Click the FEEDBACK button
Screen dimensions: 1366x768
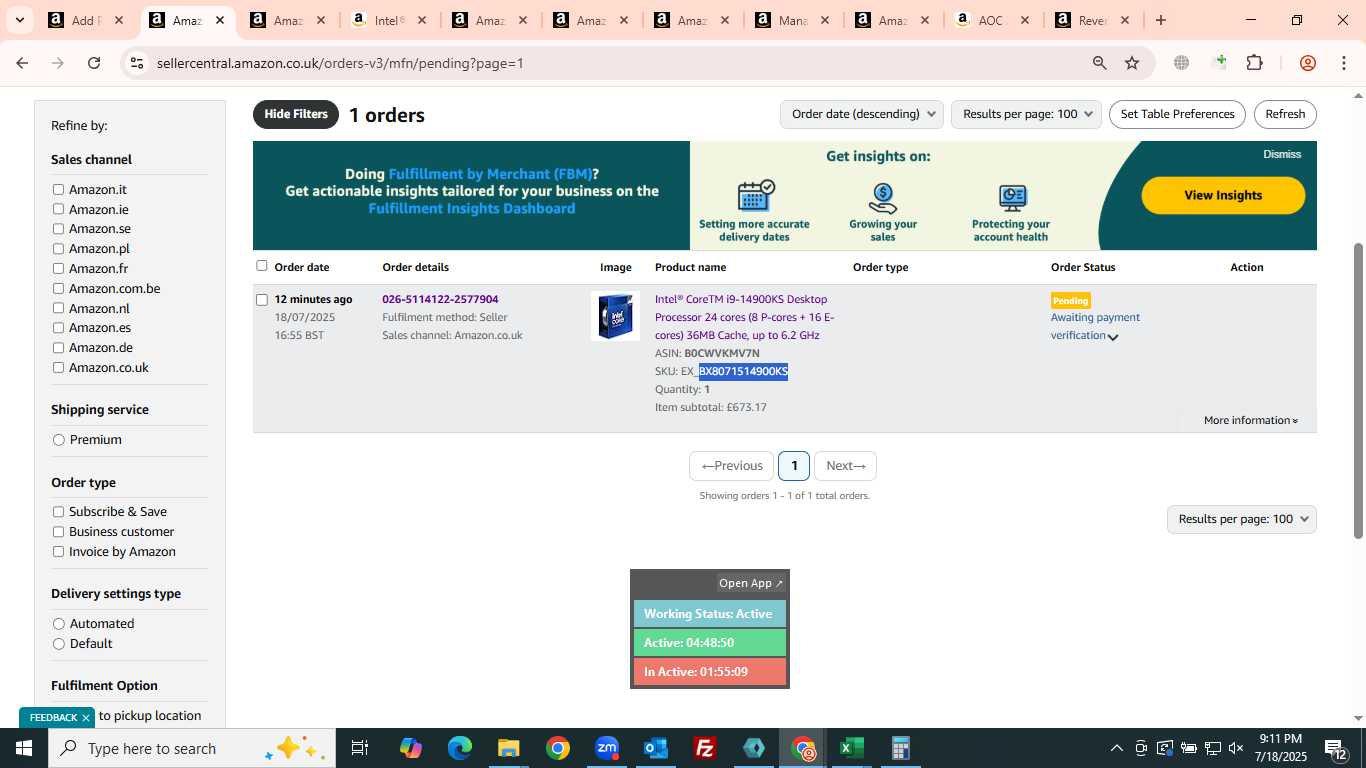53,718
